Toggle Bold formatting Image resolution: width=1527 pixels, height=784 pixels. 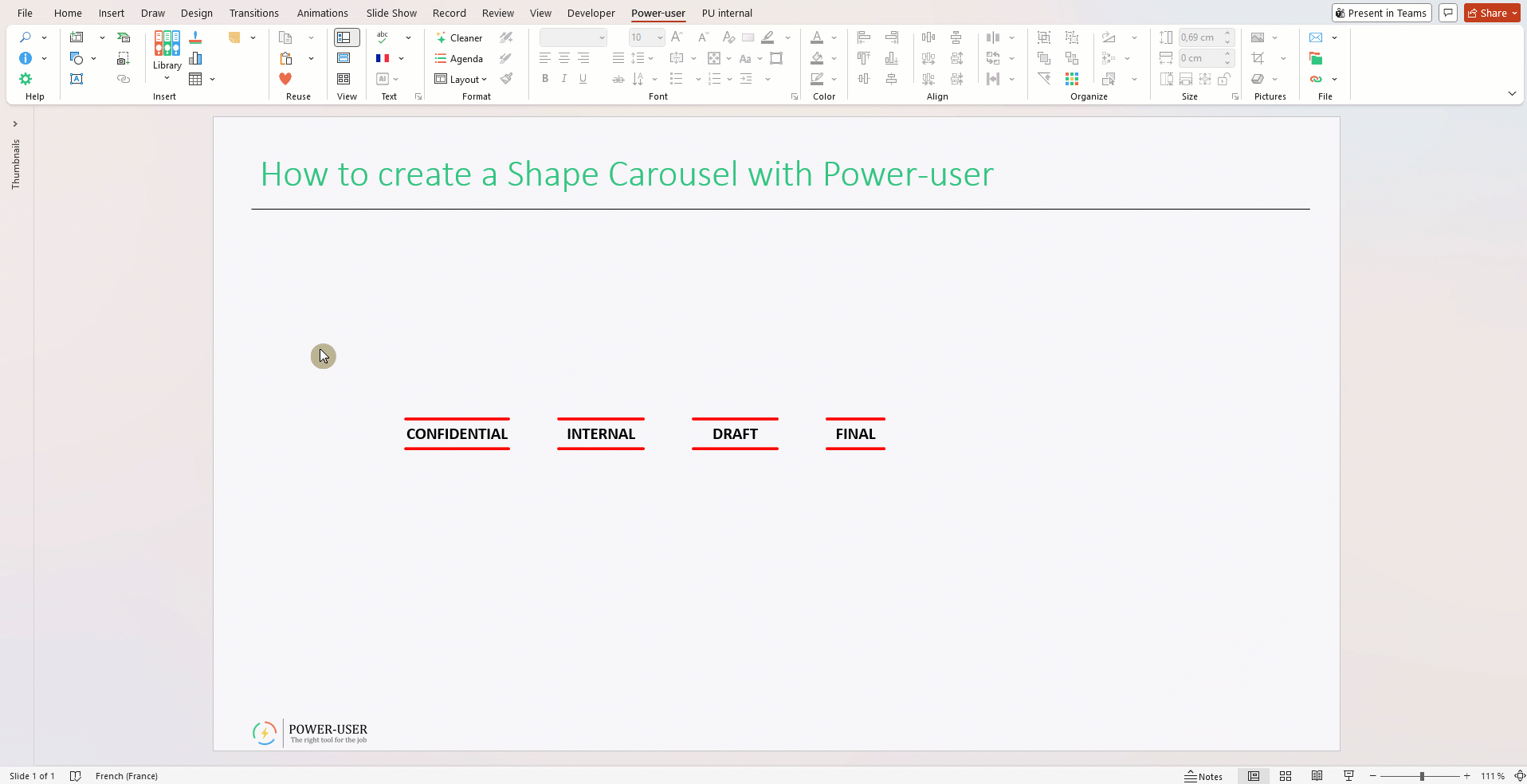(x=545, y=79)
